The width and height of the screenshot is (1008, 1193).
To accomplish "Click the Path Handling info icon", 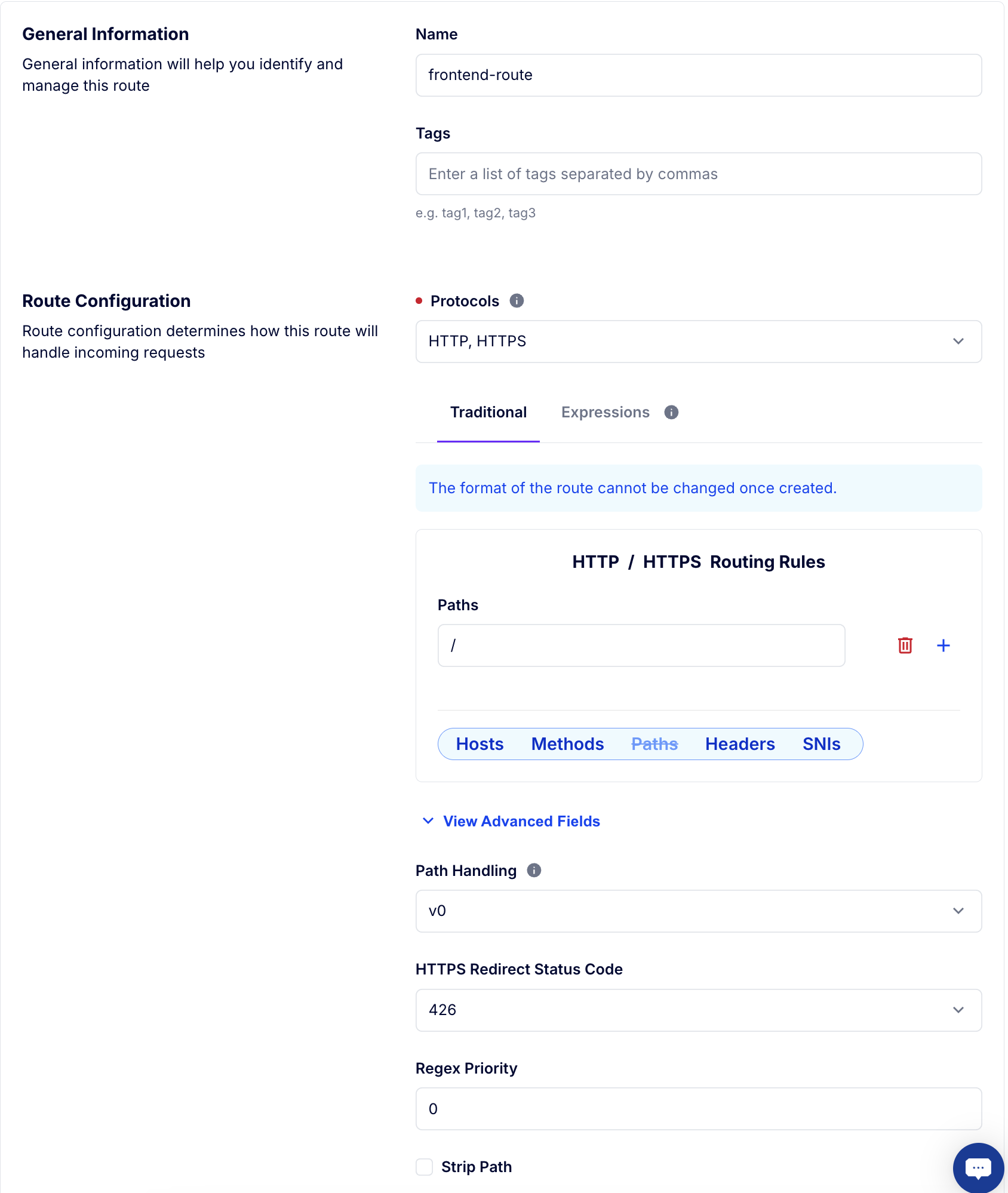I will click(534, 871).
